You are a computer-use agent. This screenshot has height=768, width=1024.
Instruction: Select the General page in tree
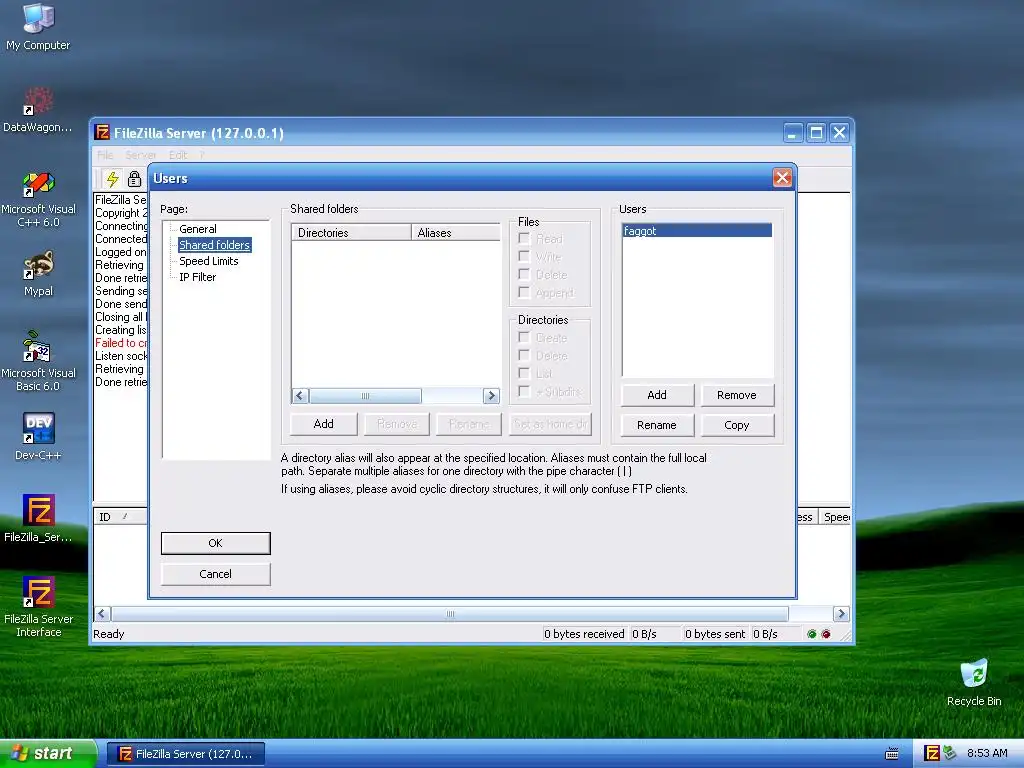[x=198, y=229]
